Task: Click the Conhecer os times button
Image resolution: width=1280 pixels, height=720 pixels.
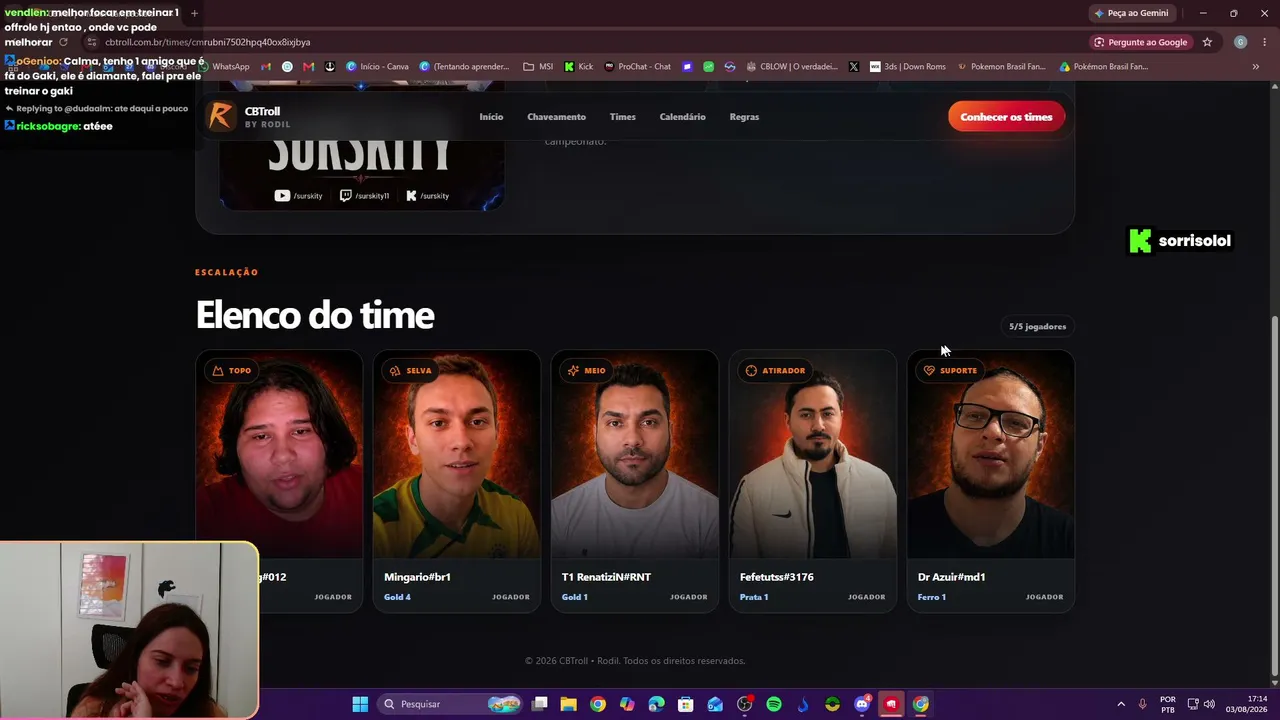Action: tap(1006, 117)
